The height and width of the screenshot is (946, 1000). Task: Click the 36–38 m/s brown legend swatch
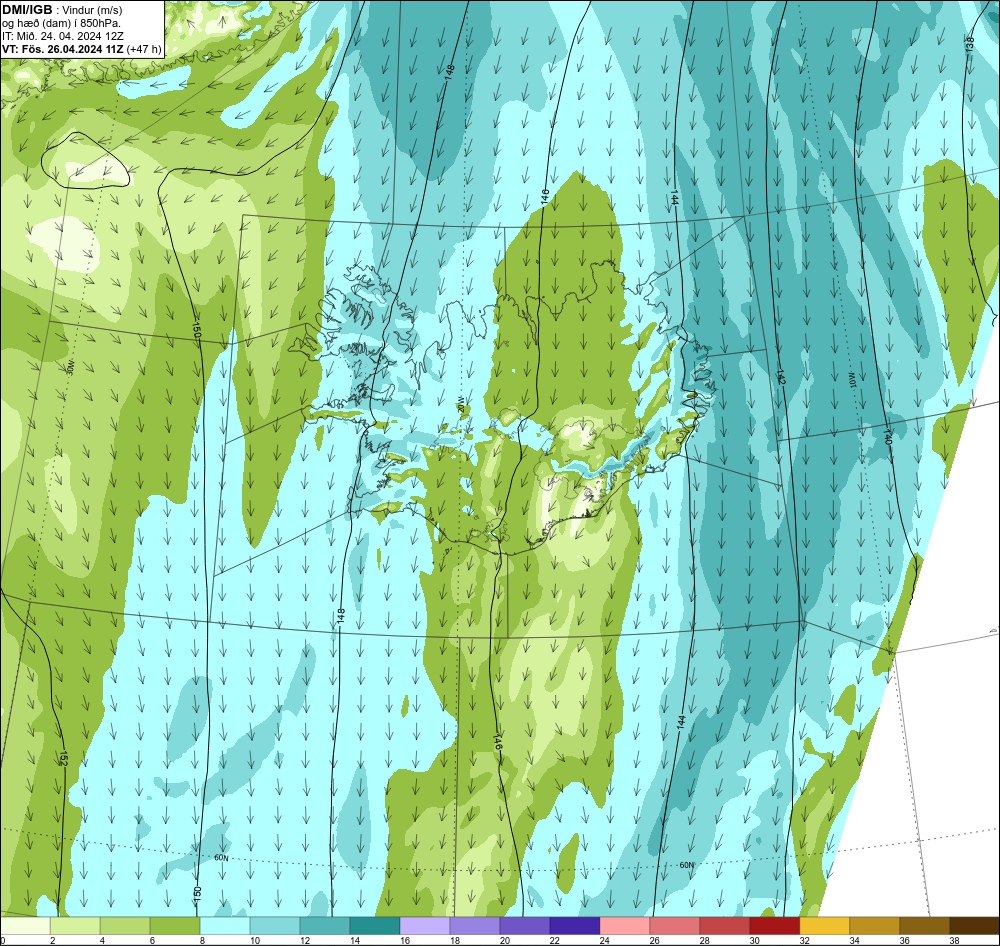pos(924,925)
